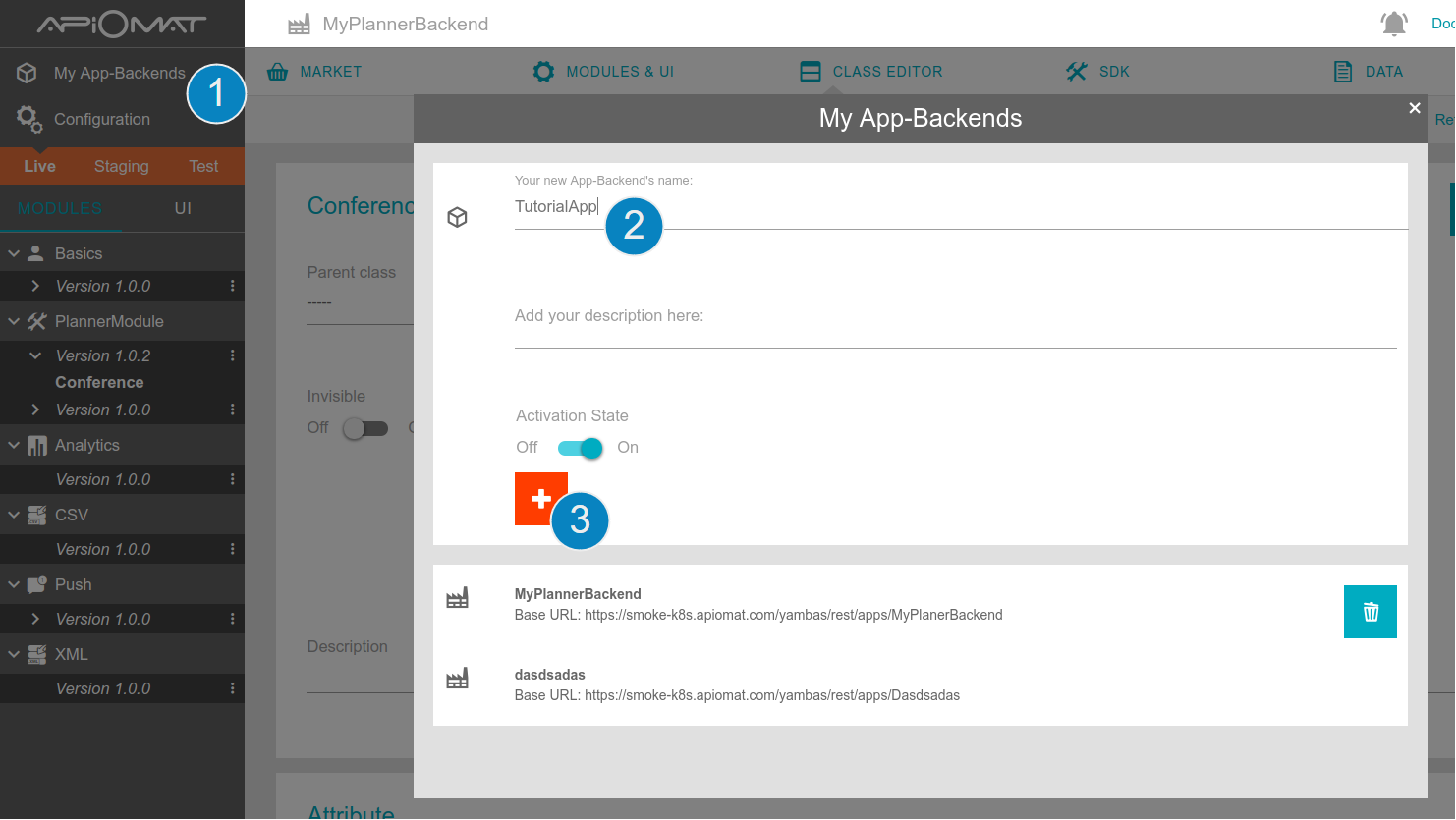The height and width of the screenshot is (820, 1456).
Task: Click factory icon next to MyPlannerBackend title
Action: point(299,24)
